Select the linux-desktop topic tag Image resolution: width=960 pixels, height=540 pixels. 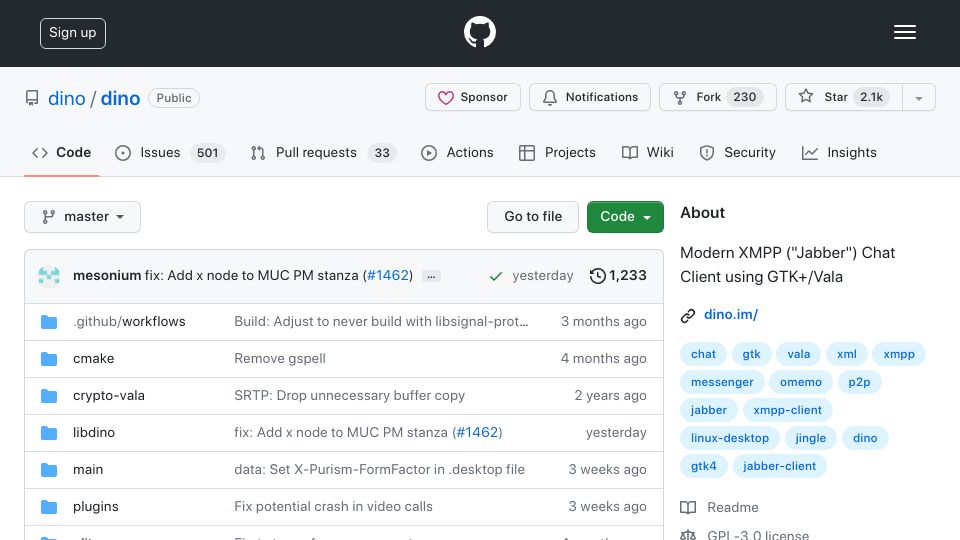(730, 438)
